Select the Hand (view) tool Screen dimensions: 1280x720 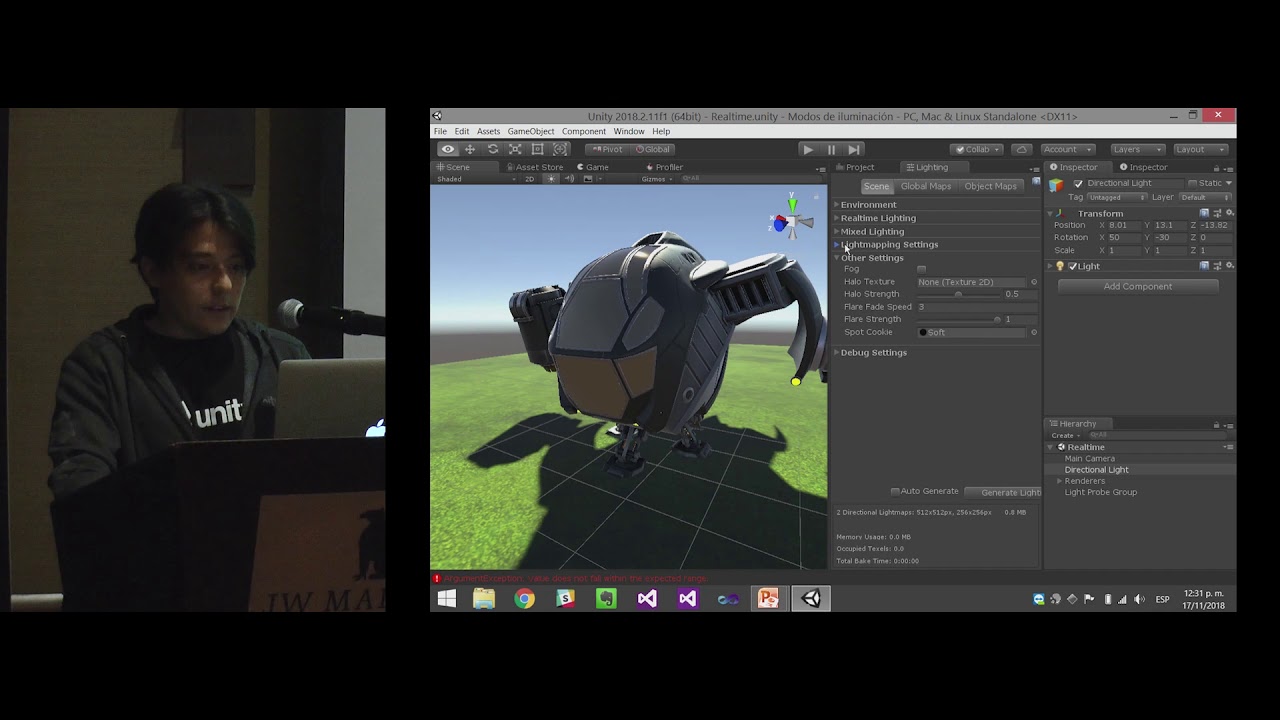(x=448, y=149)
